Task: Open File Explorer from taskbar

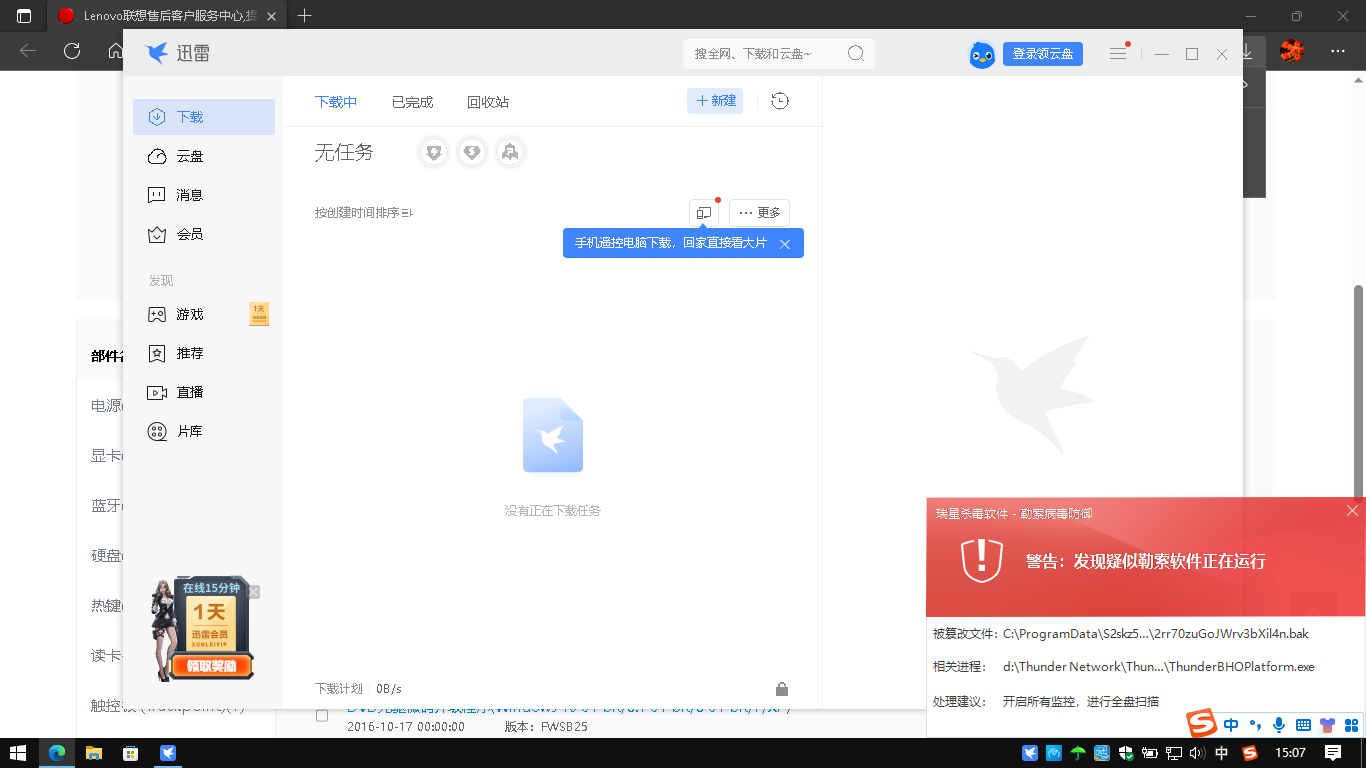Action: click(x=93, y=753)
